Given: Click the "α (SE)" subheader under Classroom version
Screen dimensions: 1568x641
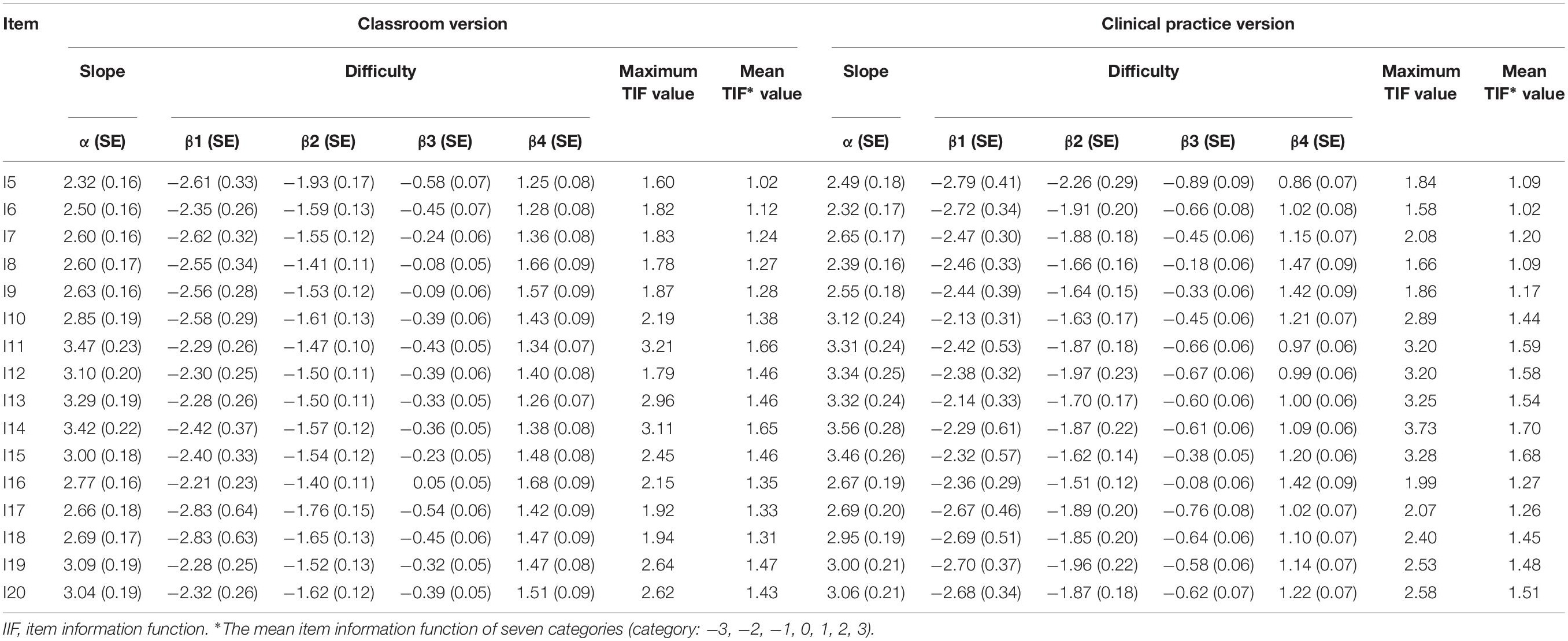Looking at the screenshot, I should tap(102, 141).
